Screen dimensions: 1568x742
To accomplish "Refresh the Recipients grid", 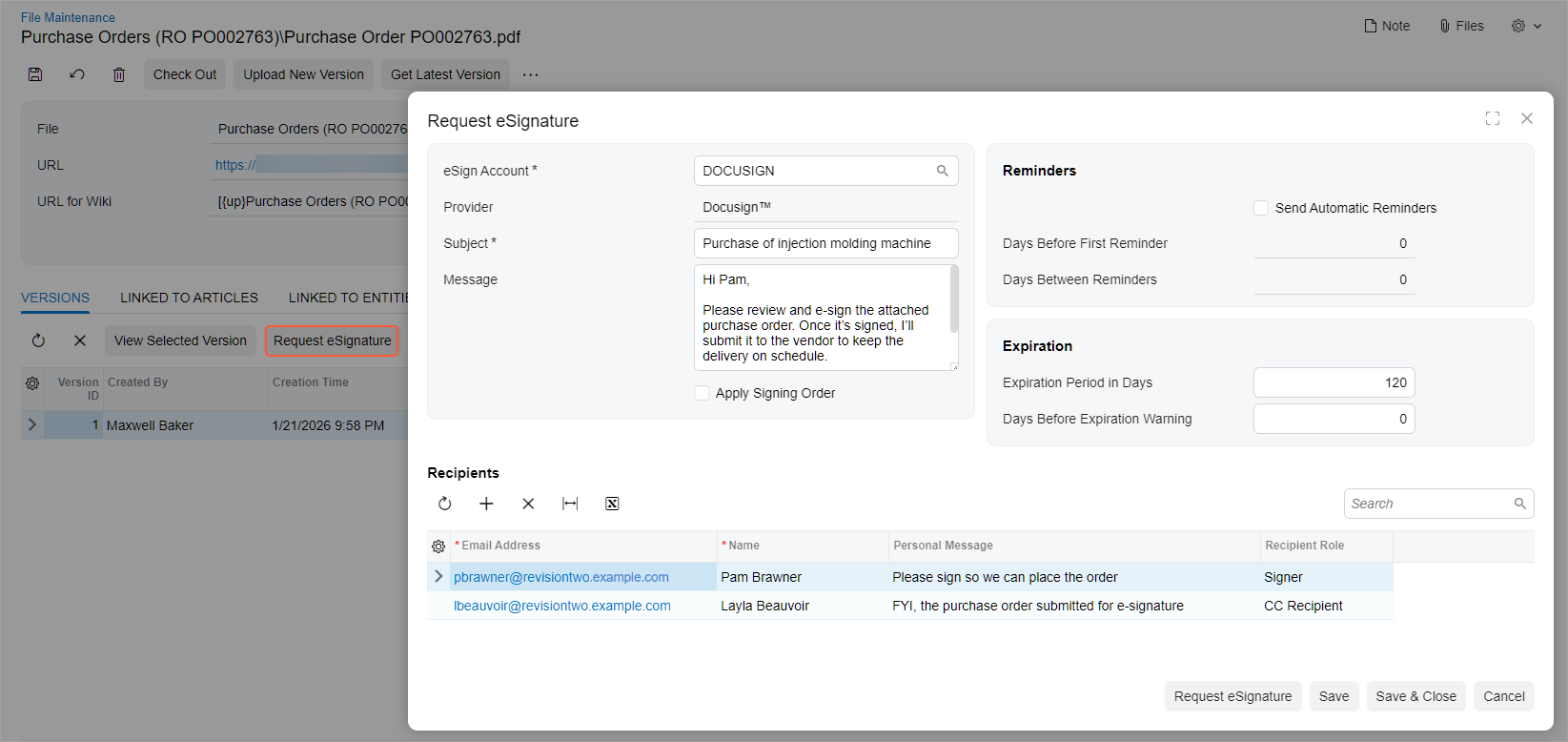I will tap(445, 504).
